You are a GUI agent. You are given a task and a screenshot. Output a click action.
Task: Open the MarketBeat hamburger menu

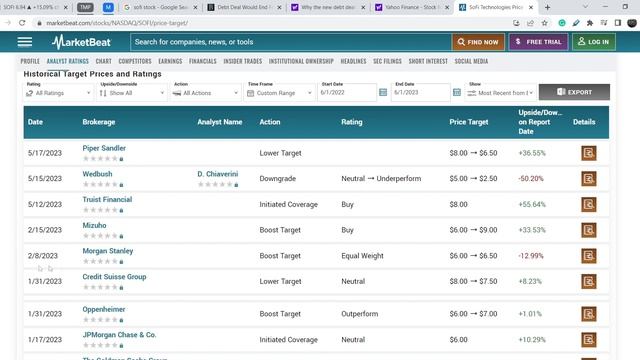(24, 42)
